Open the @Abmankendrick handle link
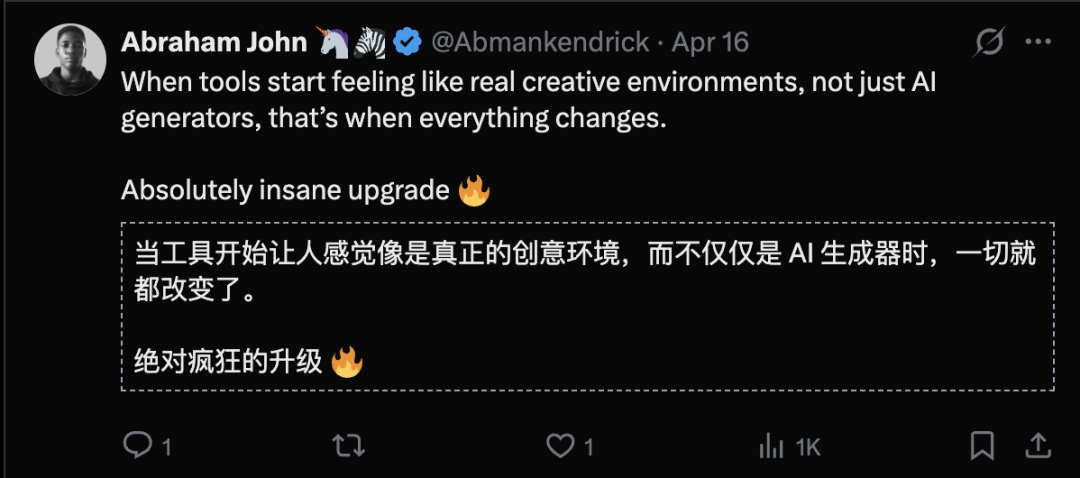This screenshot has width=1080, height=478. [x=539, y=43]
